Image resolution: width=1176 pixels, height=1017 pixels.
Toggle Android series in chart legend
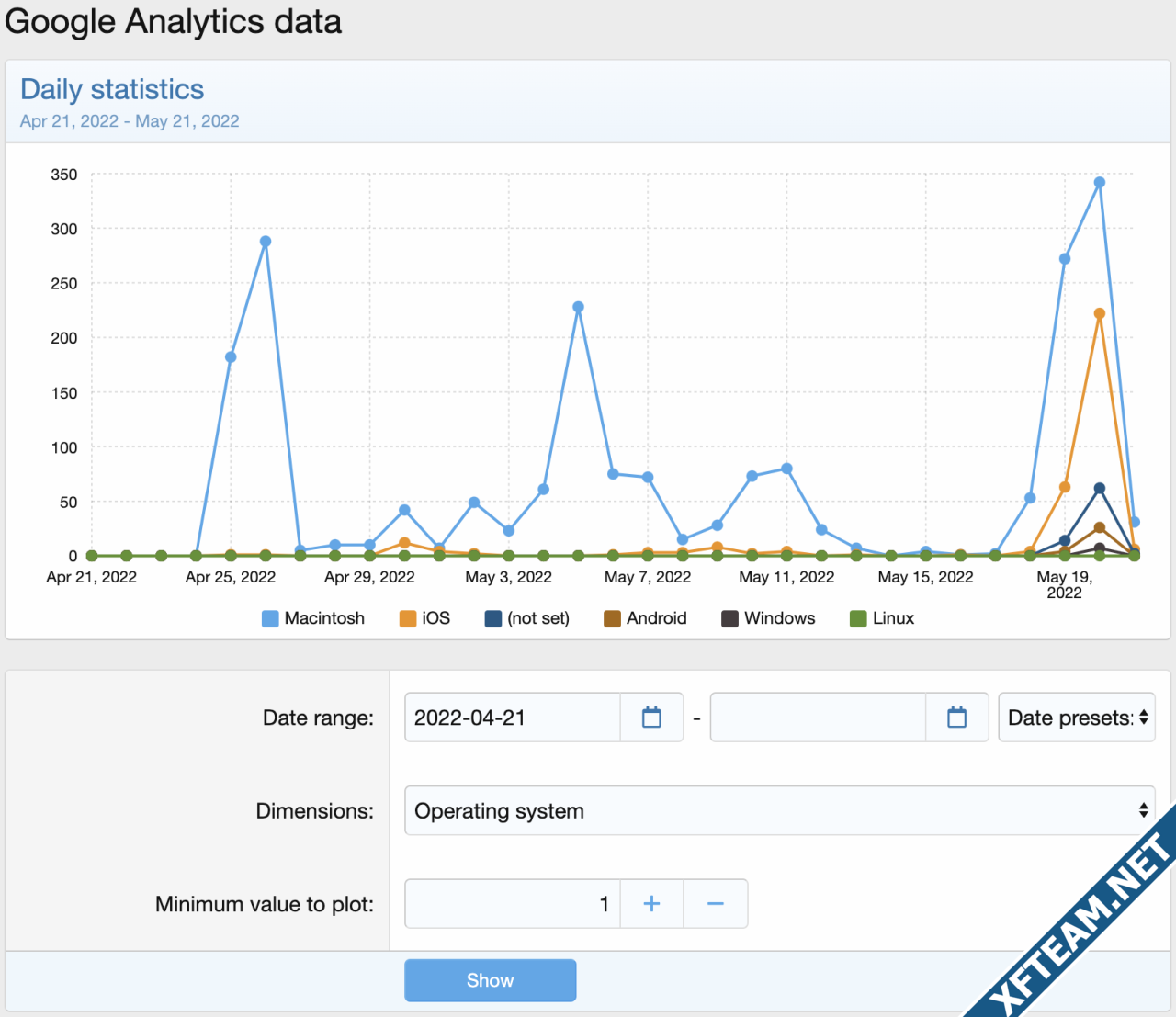pos(645,618)
